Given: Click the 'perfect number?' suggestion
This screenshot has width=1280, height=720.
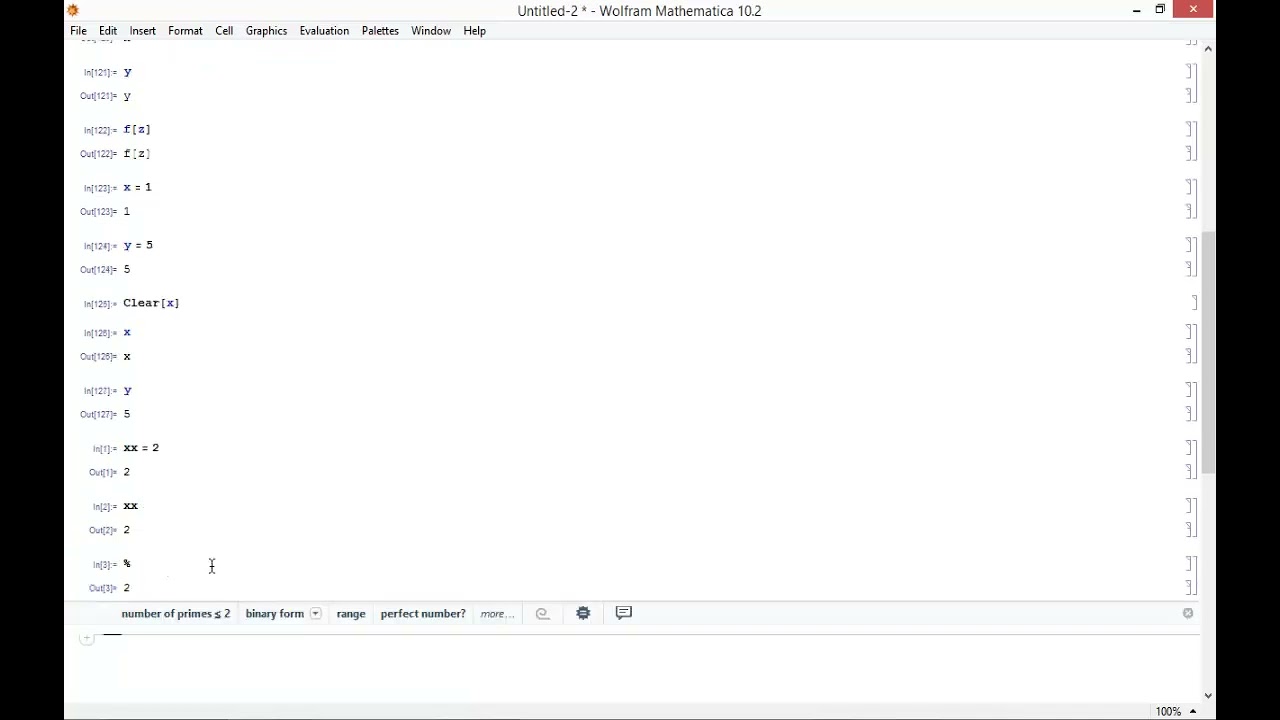Looking at the screenshot, I should (423, 614).
